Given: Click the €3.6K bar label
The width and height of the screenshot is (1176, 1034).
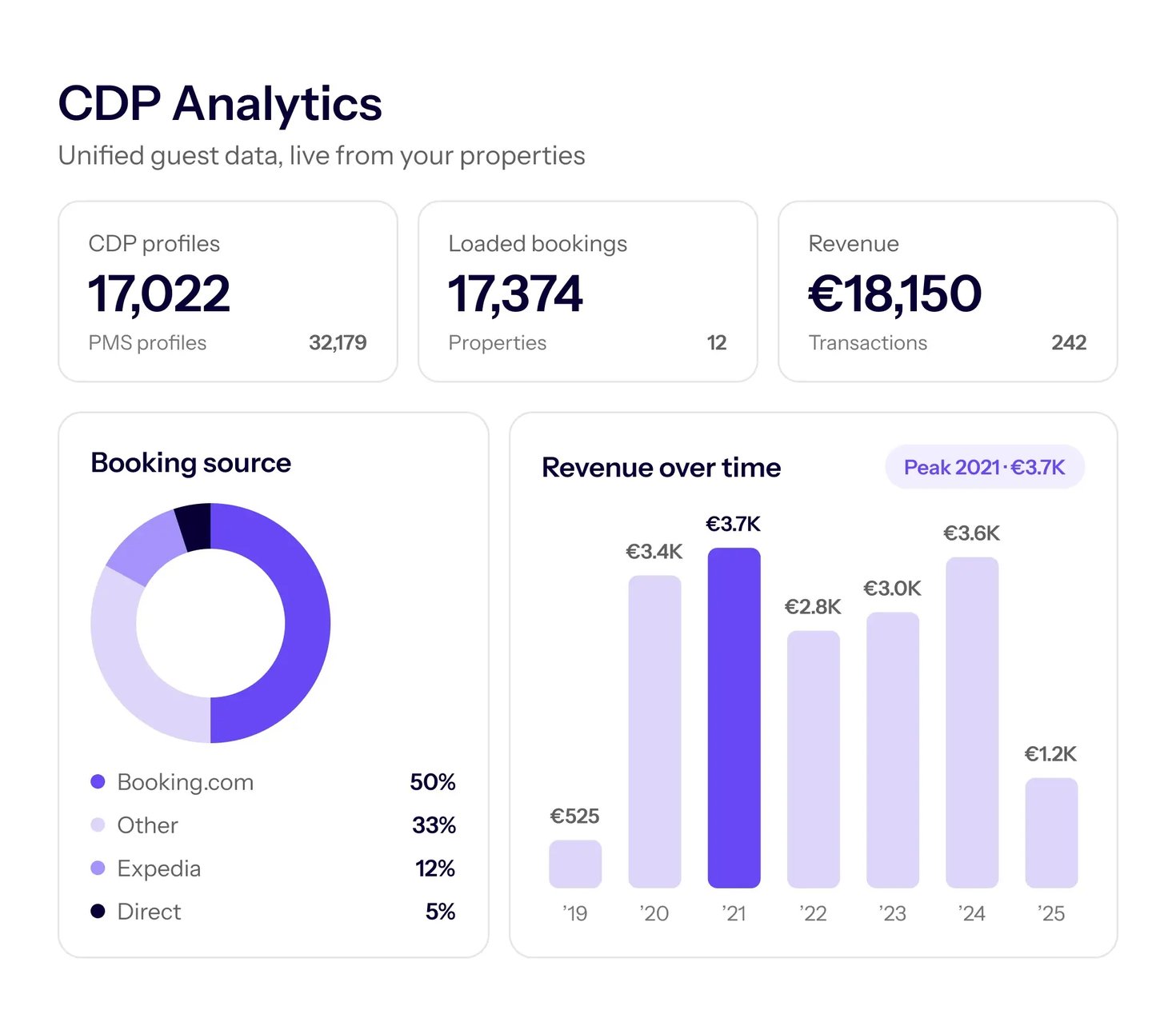Looking at the screenshot, I should (972, 533).
